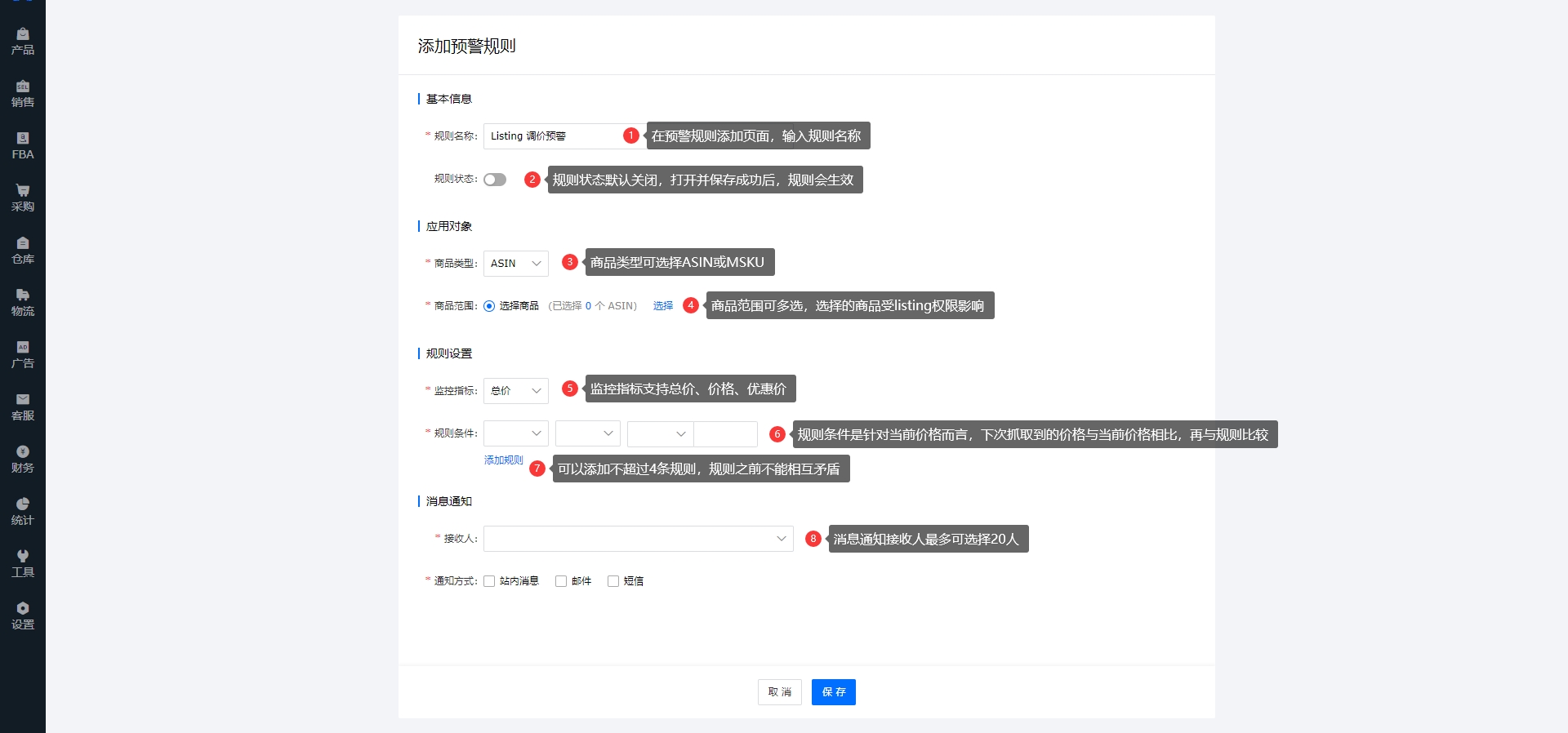Toggle the 规则状态 switch on
This screenshot has width=1568, height=733.
(495, 180)
